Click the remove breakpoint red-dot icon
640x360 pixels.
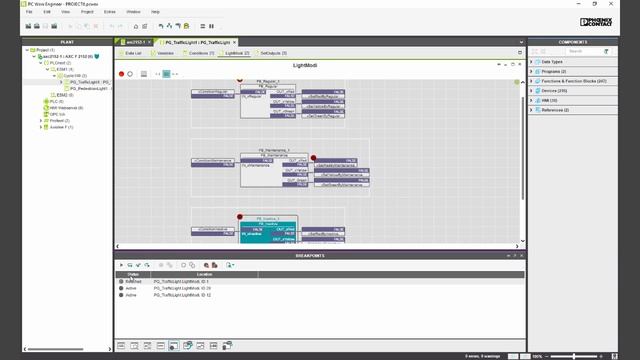click(206, 265)
